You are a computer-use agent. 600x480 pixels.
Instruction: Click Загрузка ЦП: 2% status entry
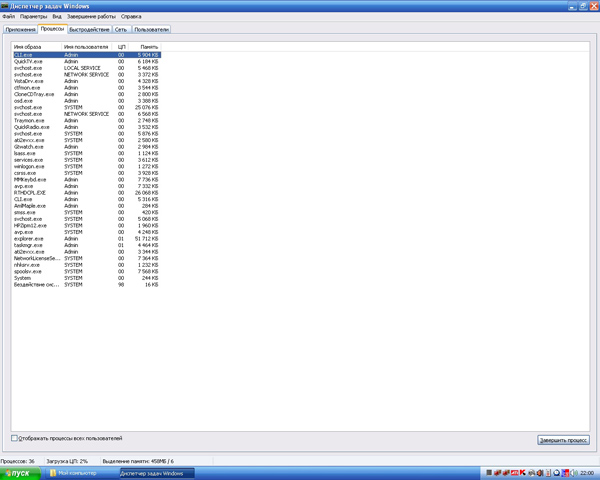pyautogui.click(x=67, y=461)
